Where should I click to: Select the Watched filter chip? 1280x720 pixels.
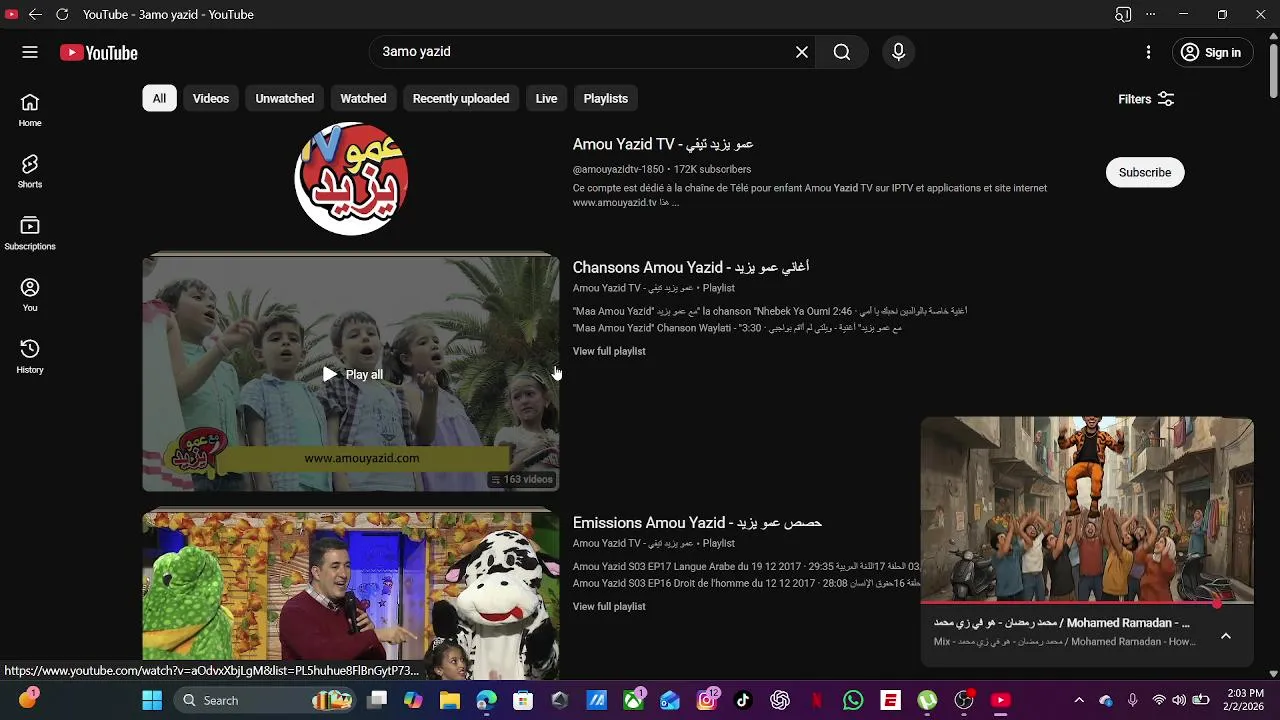[363, 98]
